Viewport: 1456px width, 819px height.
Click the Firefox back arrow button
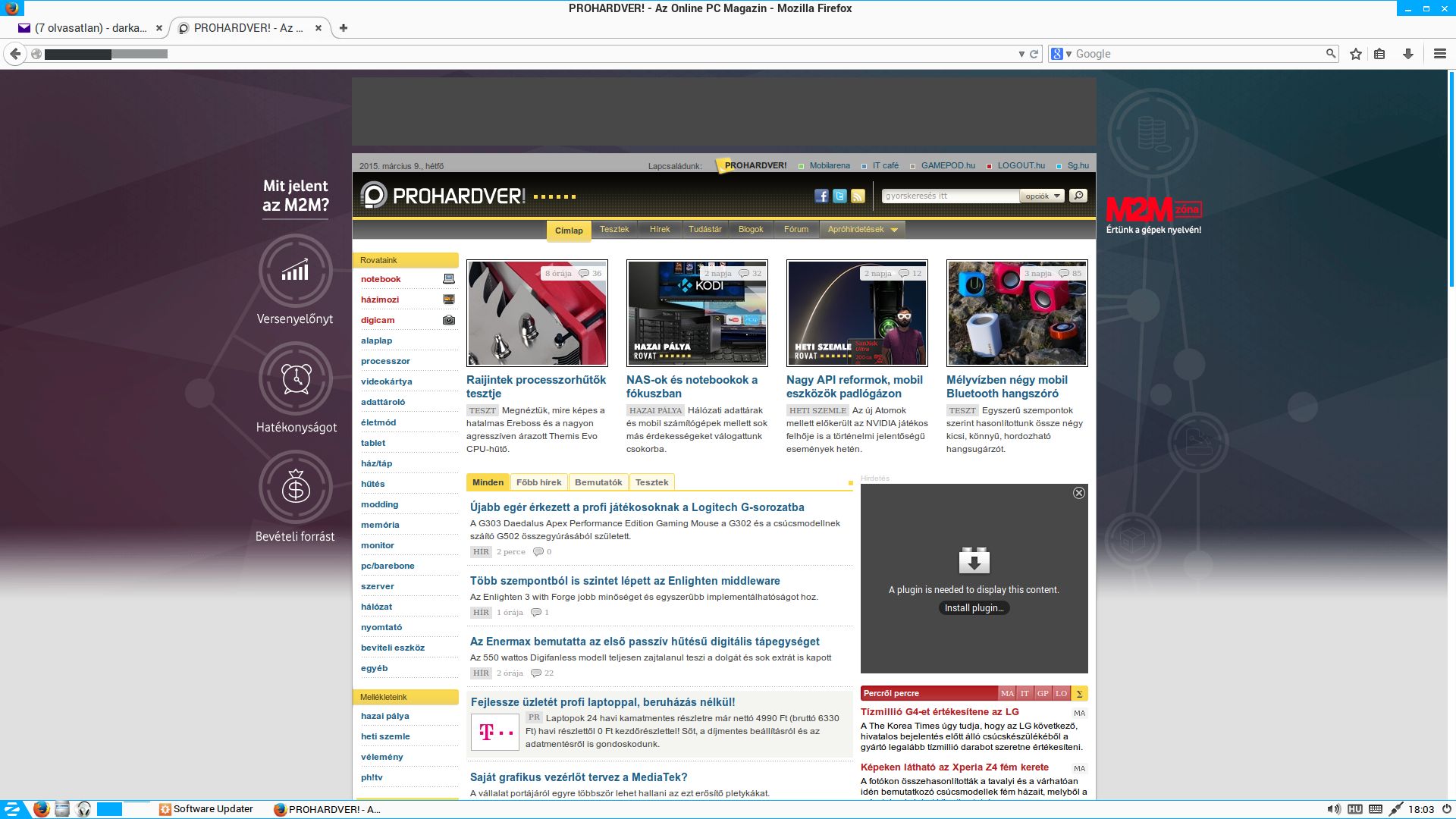(x=14, y=54)
